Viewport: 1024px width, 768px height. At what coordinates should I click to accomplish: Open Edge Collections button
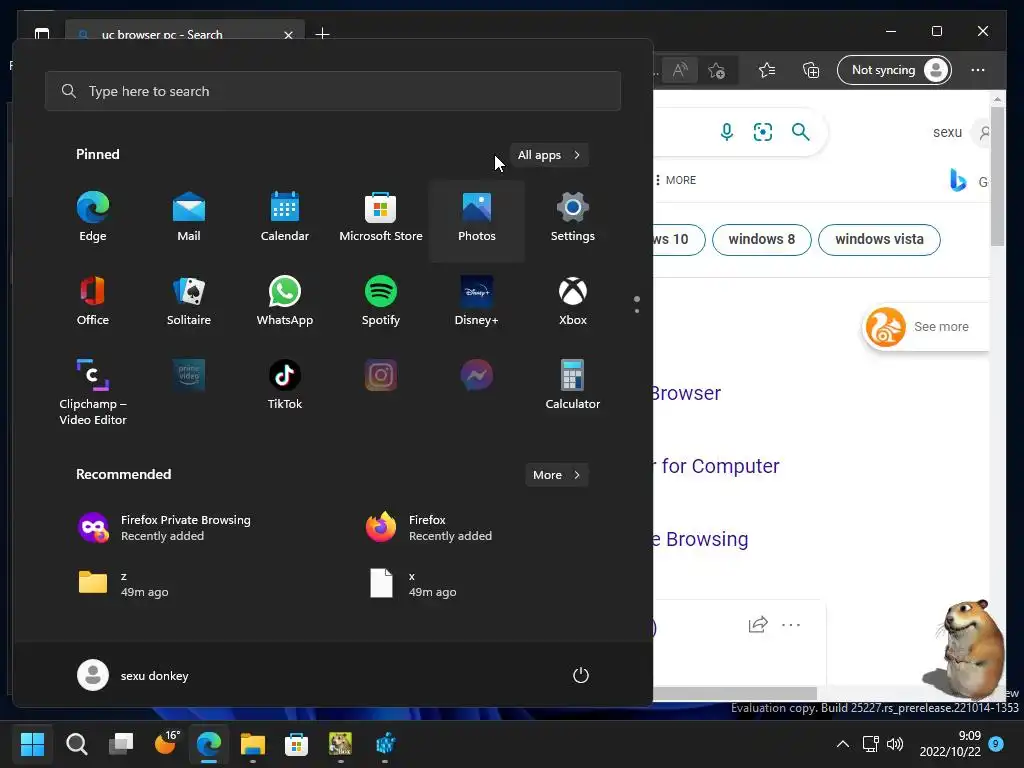pyautogui.click(x=810, y=70)
